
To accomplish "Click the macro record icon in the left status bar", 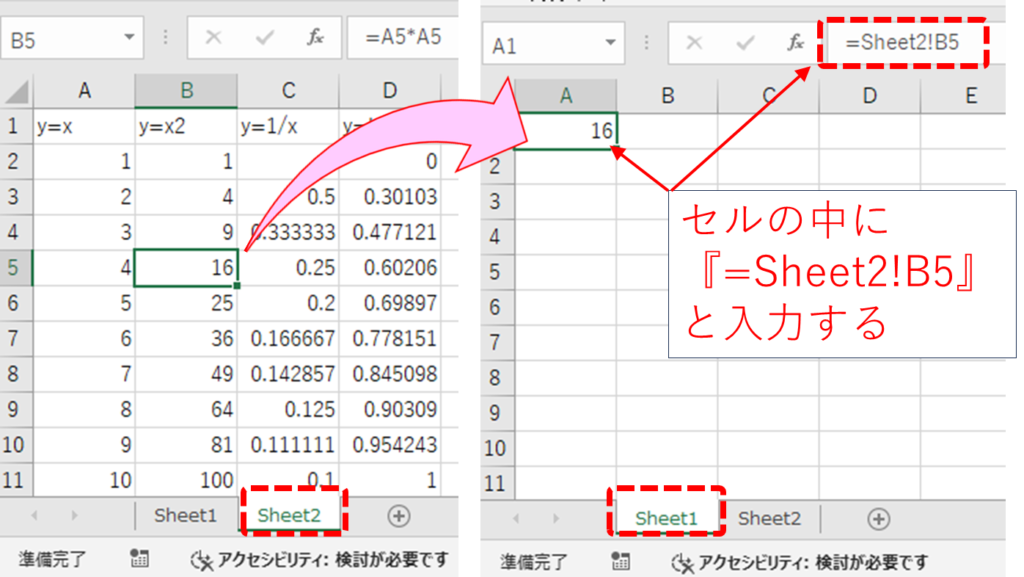I will pos(139,560).
